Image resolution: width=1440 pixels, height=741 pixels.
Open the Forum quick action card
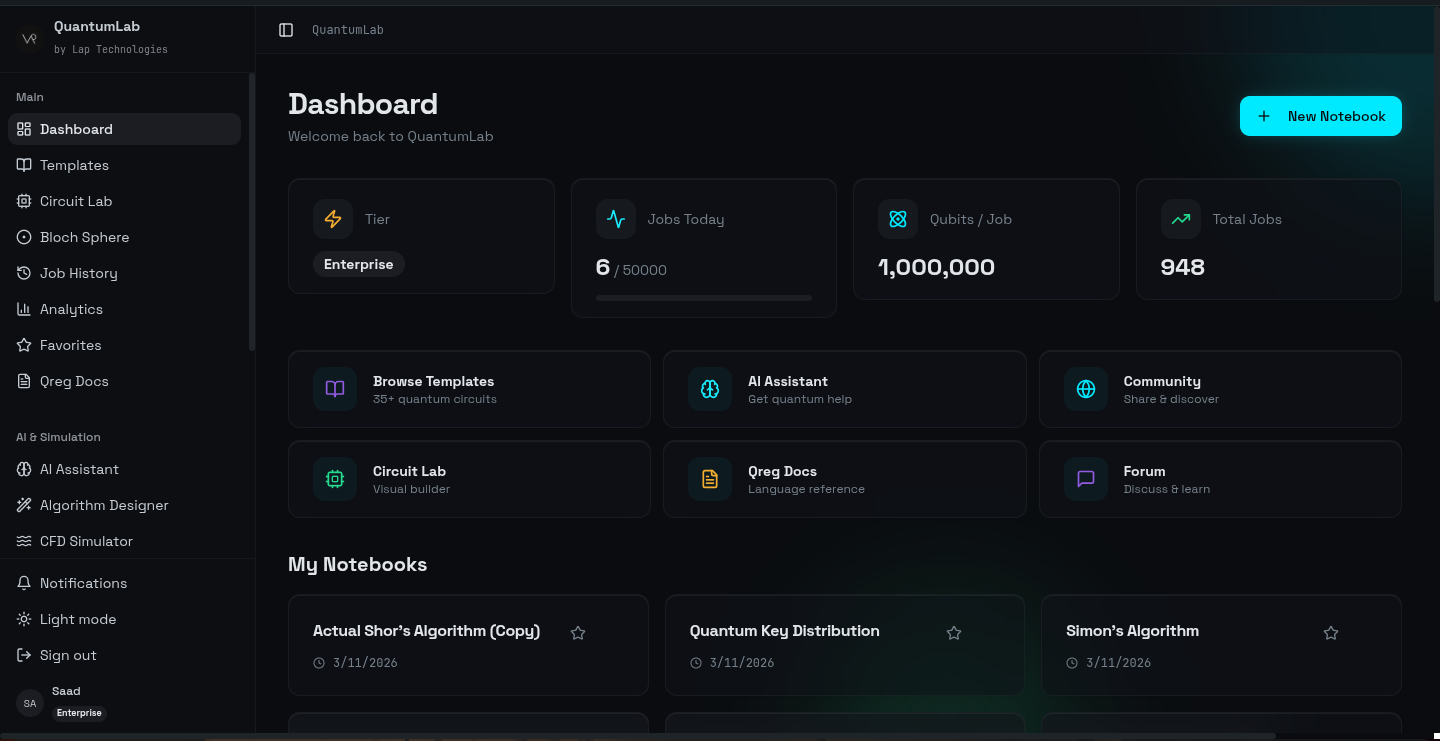(x=1220, y=479)
